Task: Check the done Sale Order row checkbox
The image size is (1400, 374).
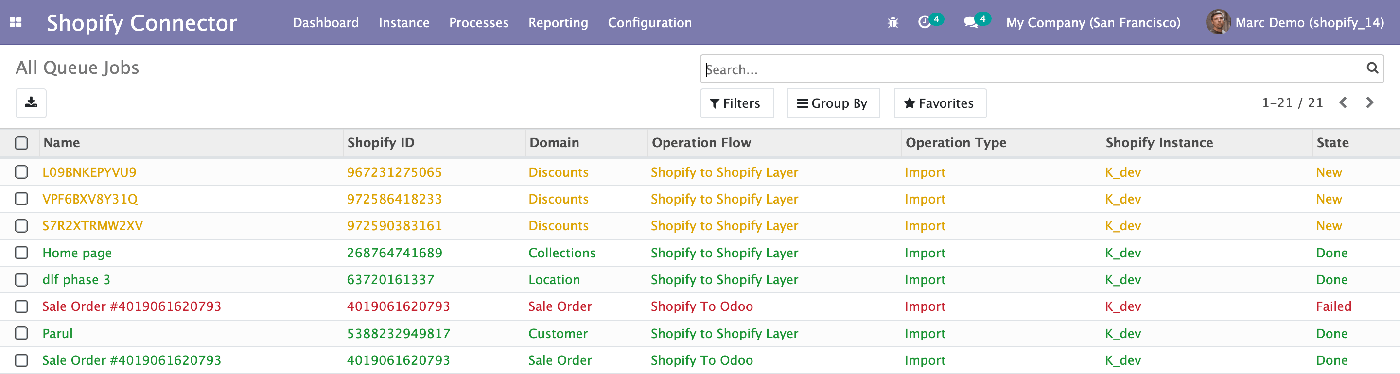Action: tap(21, 361)
